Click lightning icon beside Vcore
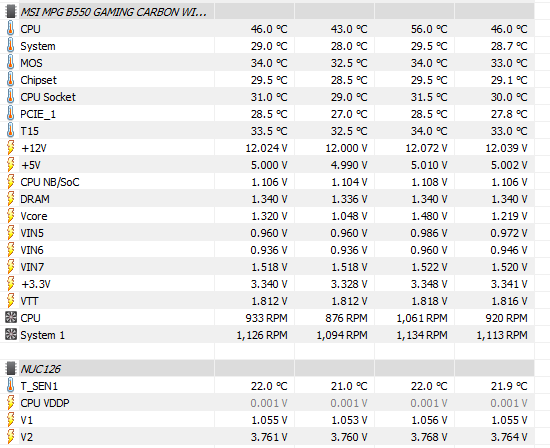The image size is (550, 448). (x=11, y=216)
